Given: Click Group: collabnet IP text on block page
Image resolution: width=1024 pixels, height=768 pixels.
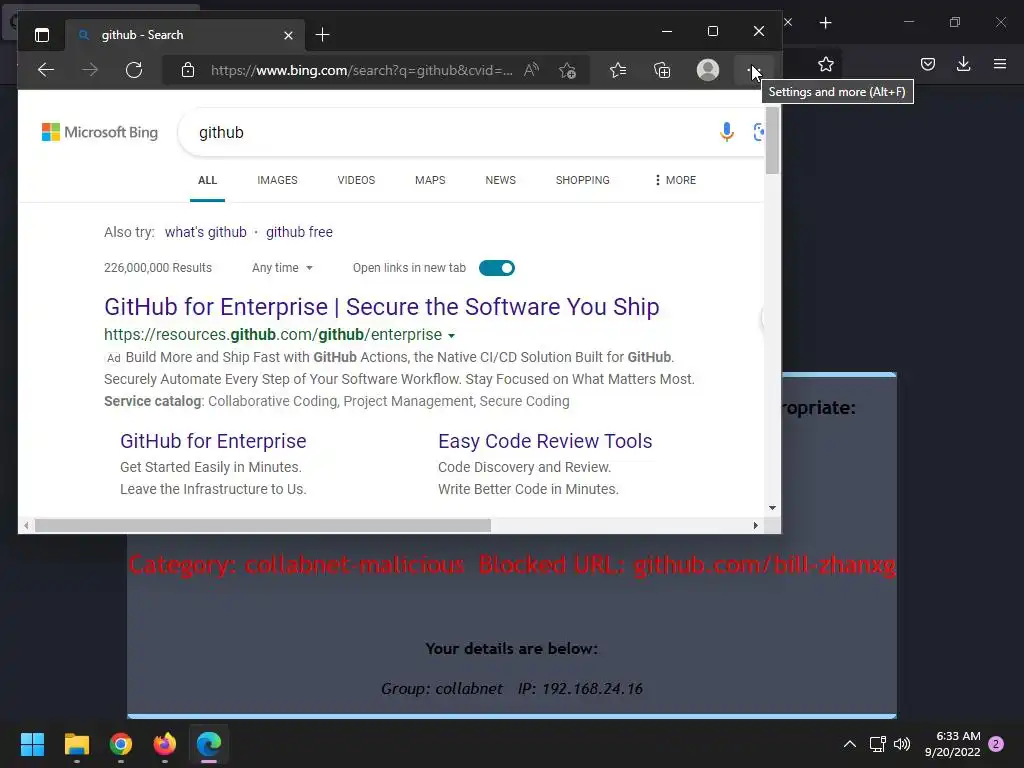Looking at the screenshot, I should (x=512, y=688).
